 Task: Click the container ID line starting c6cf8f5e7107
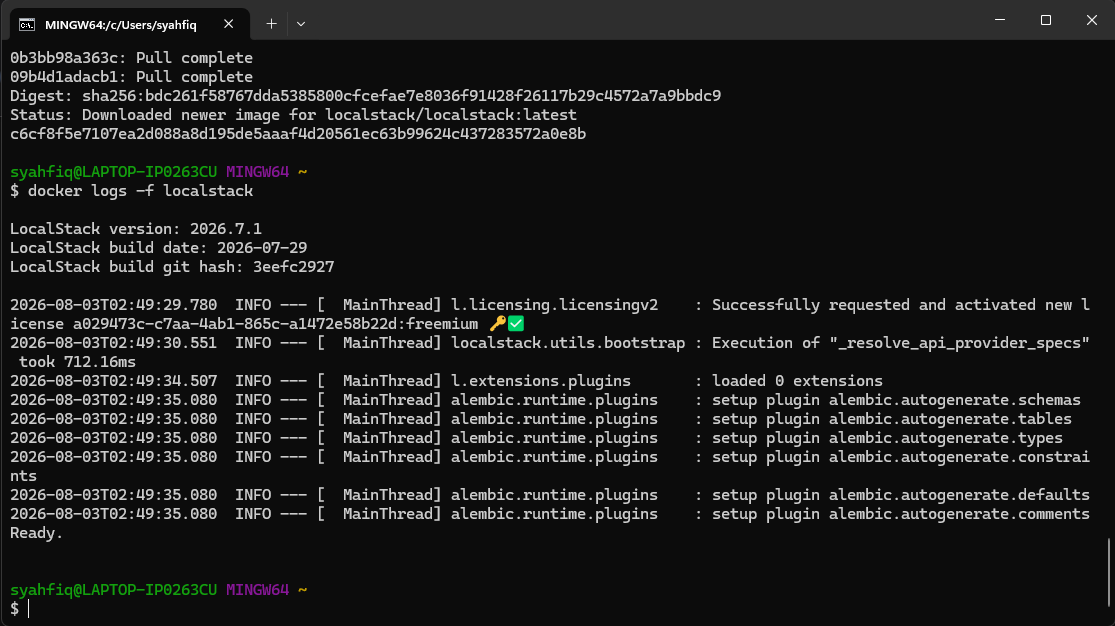pyautogui.click(x=298, y=134)
